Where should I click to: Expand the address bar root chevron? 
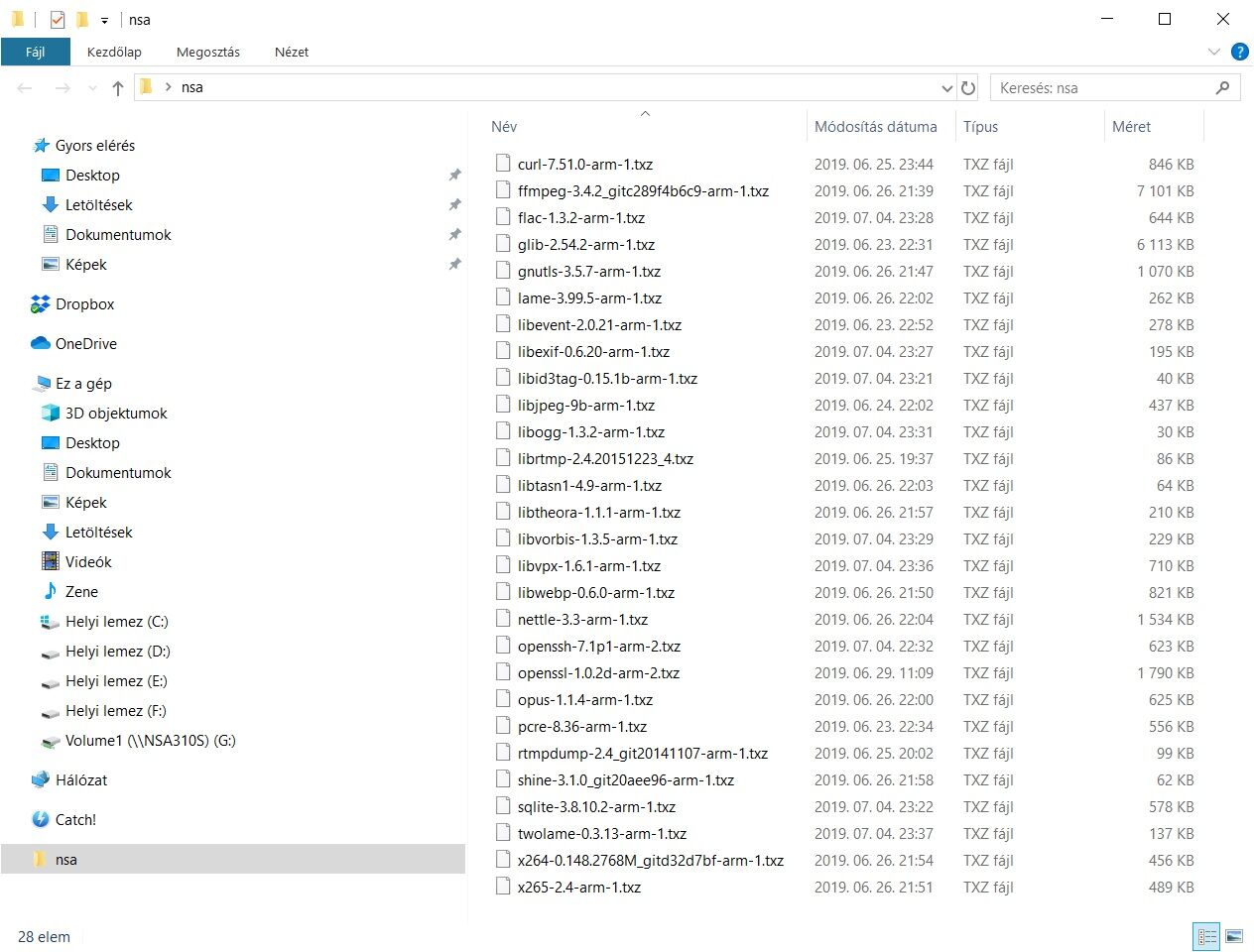[168, 87]
